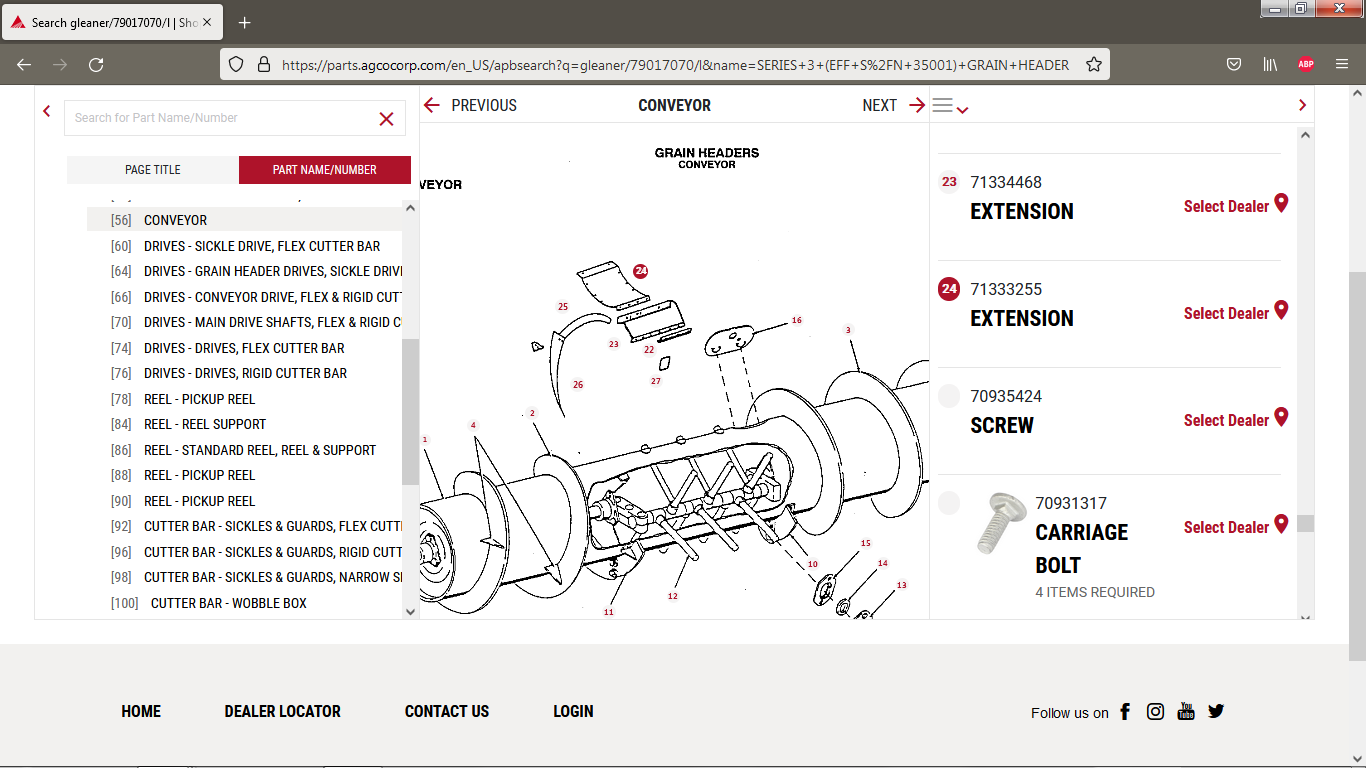Click the main page scrollbar thumb

pos(1357,466)
